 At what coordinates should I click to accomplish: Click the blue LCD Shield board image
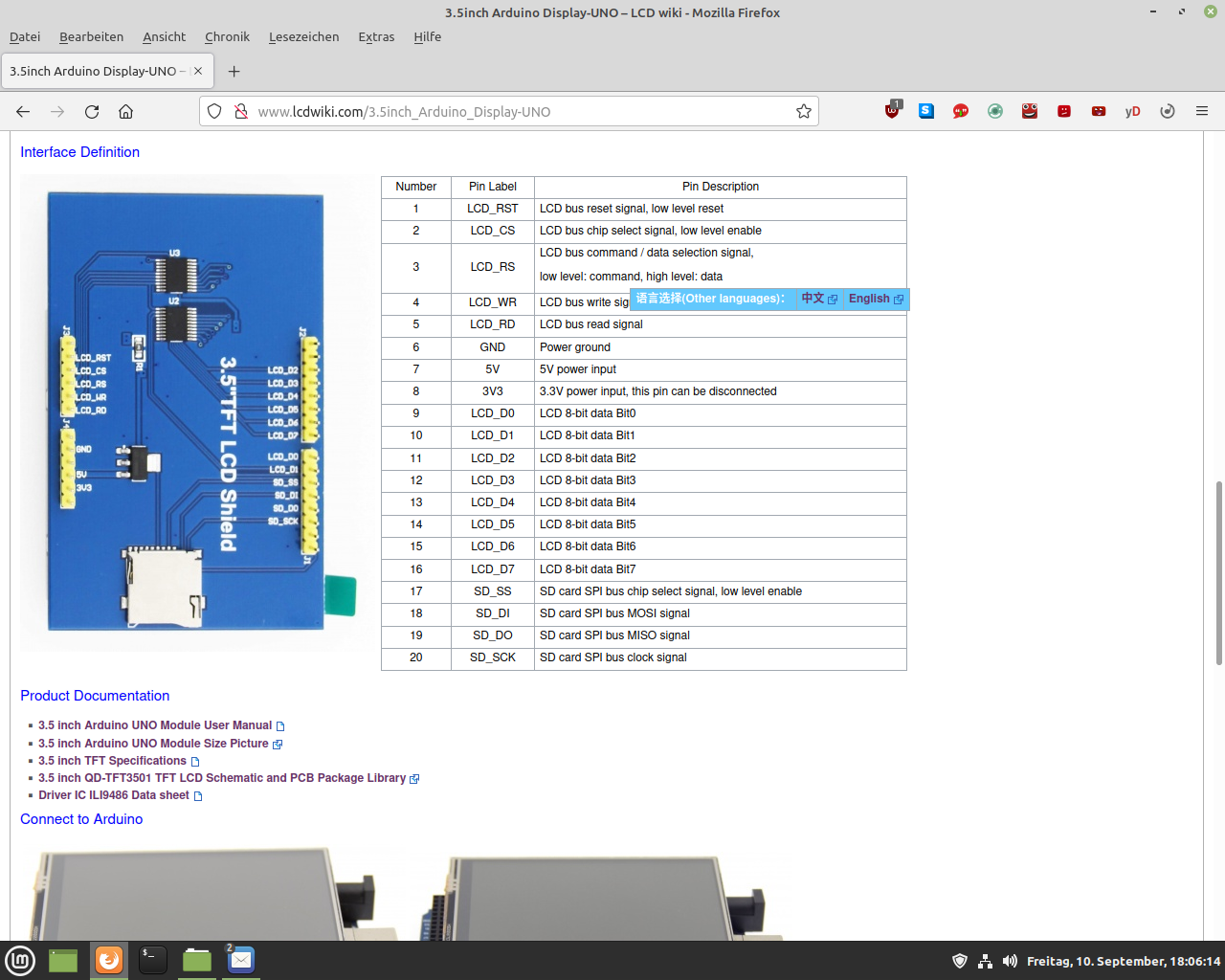(189, 412)
